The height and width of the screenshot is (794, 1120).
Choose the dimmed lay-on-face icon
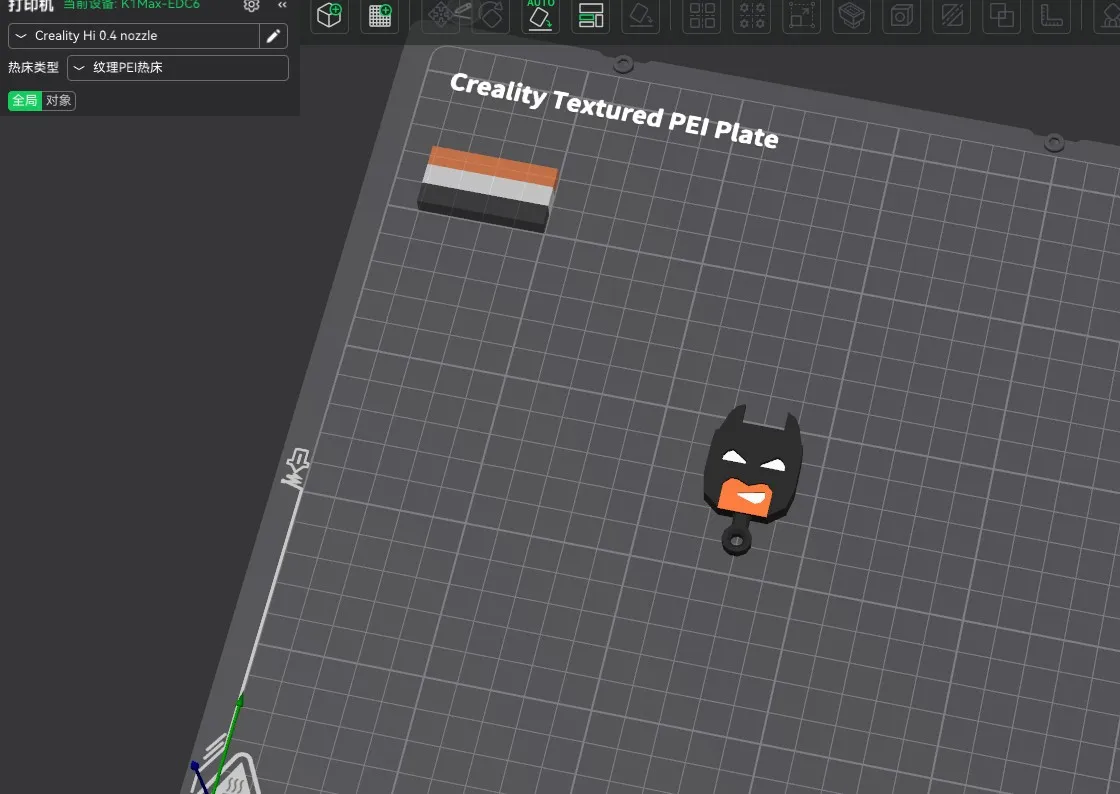(641, 15)
